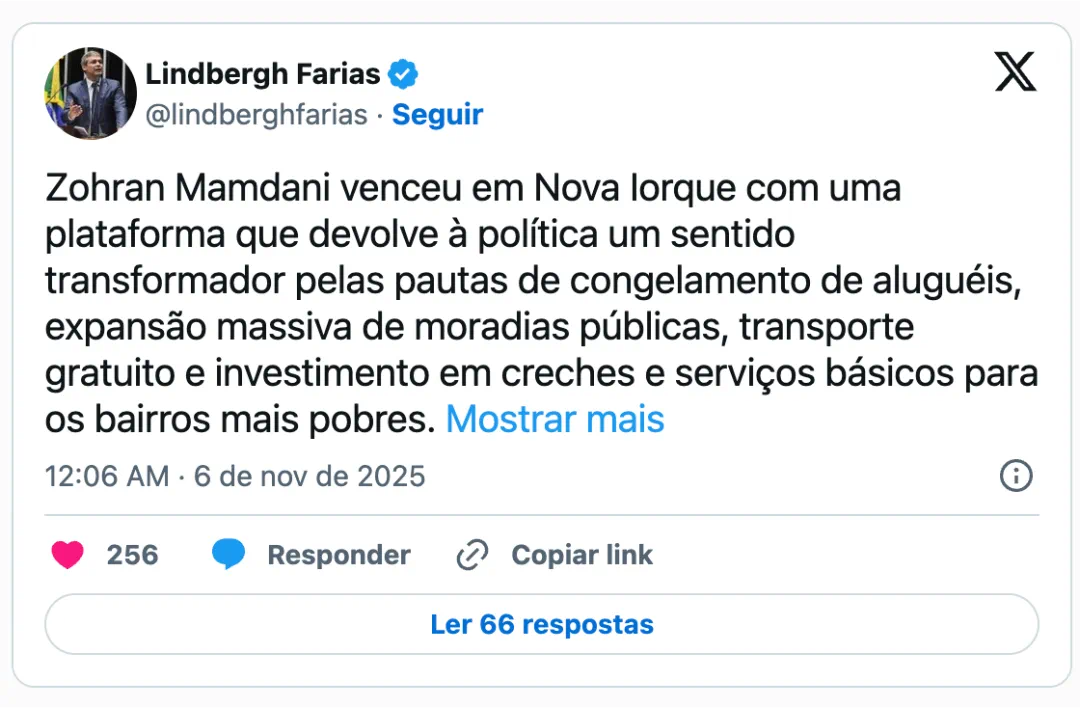Open the info circle icon
This screenshot has width=1080, height=708.
[x=1016, y=476]
